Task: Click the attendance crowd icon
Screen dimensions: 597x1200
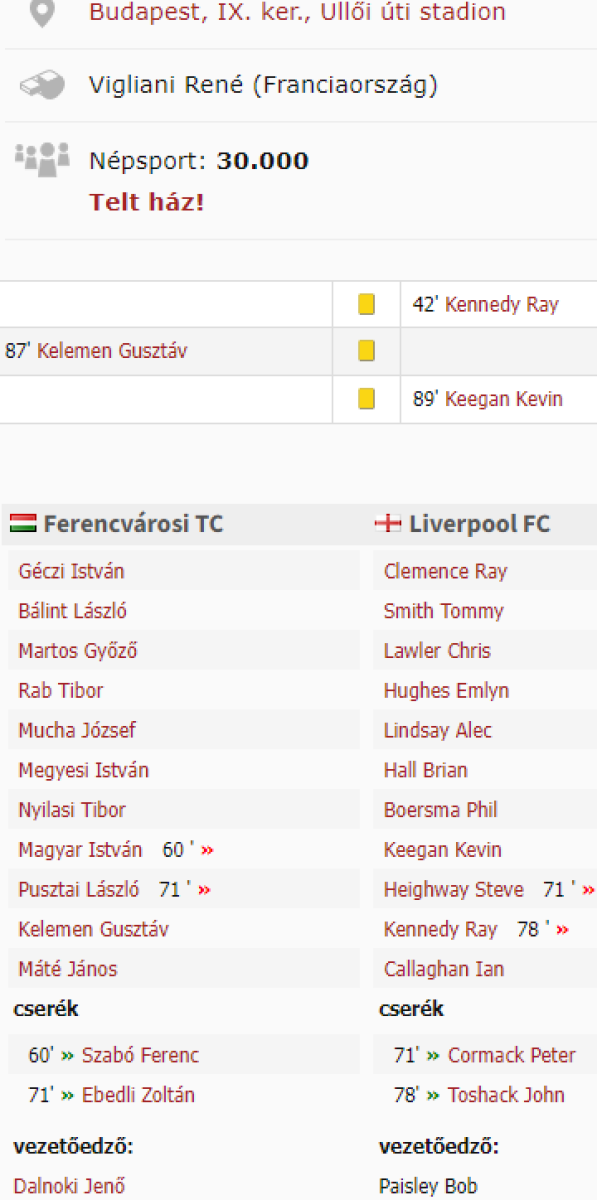Action: [42, 157]
